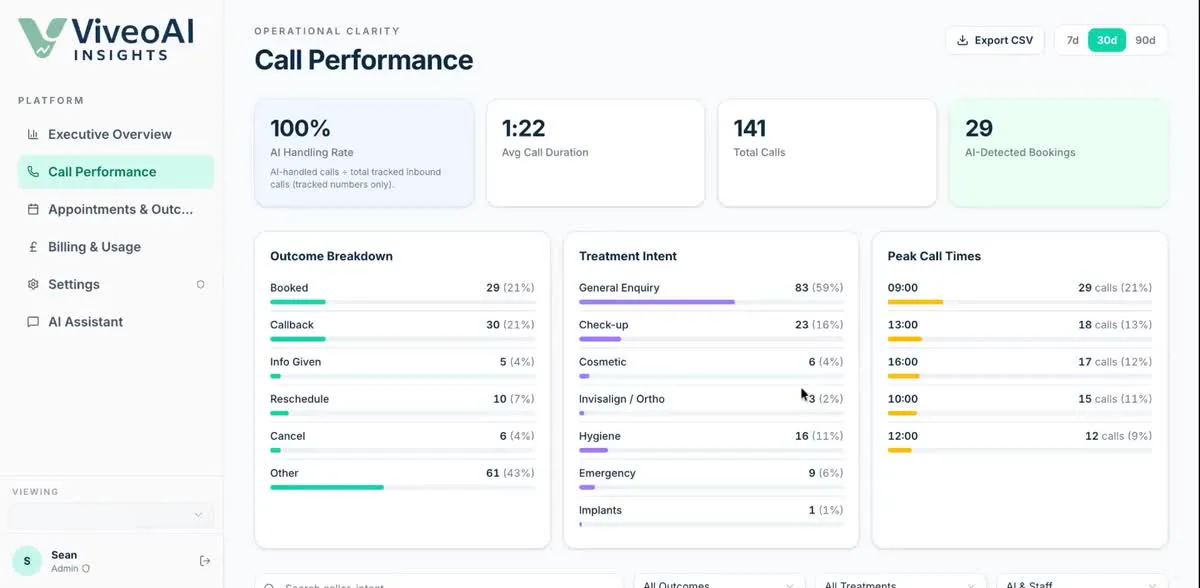1200x588 pixels.
Task: Click the Billing & Usage pound icon
Action: [x=33, y=247]
